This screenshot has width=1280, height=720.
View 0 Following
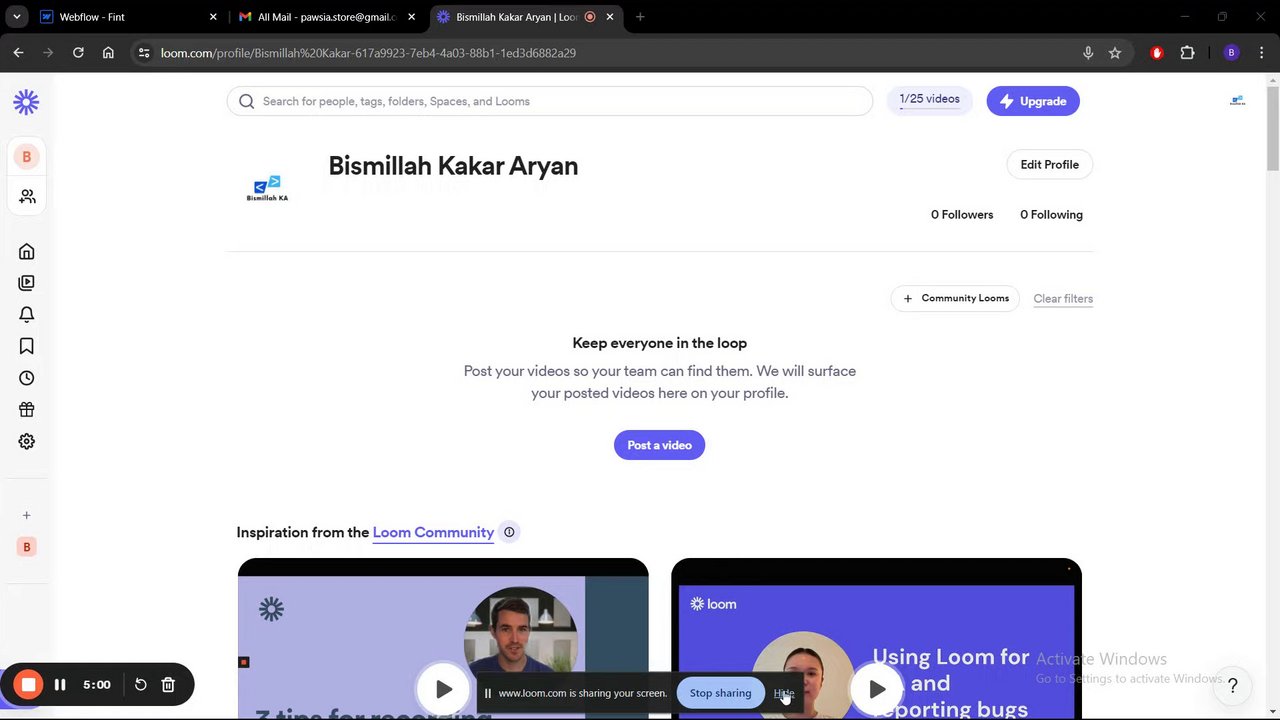(1051, 215)
